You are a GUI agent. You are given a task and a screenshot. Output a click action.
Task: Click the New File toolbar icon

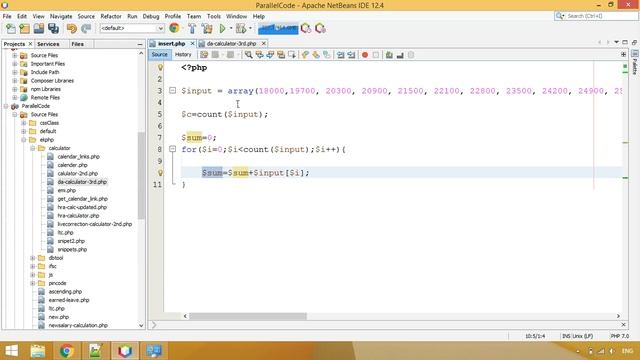coord(11,29)
